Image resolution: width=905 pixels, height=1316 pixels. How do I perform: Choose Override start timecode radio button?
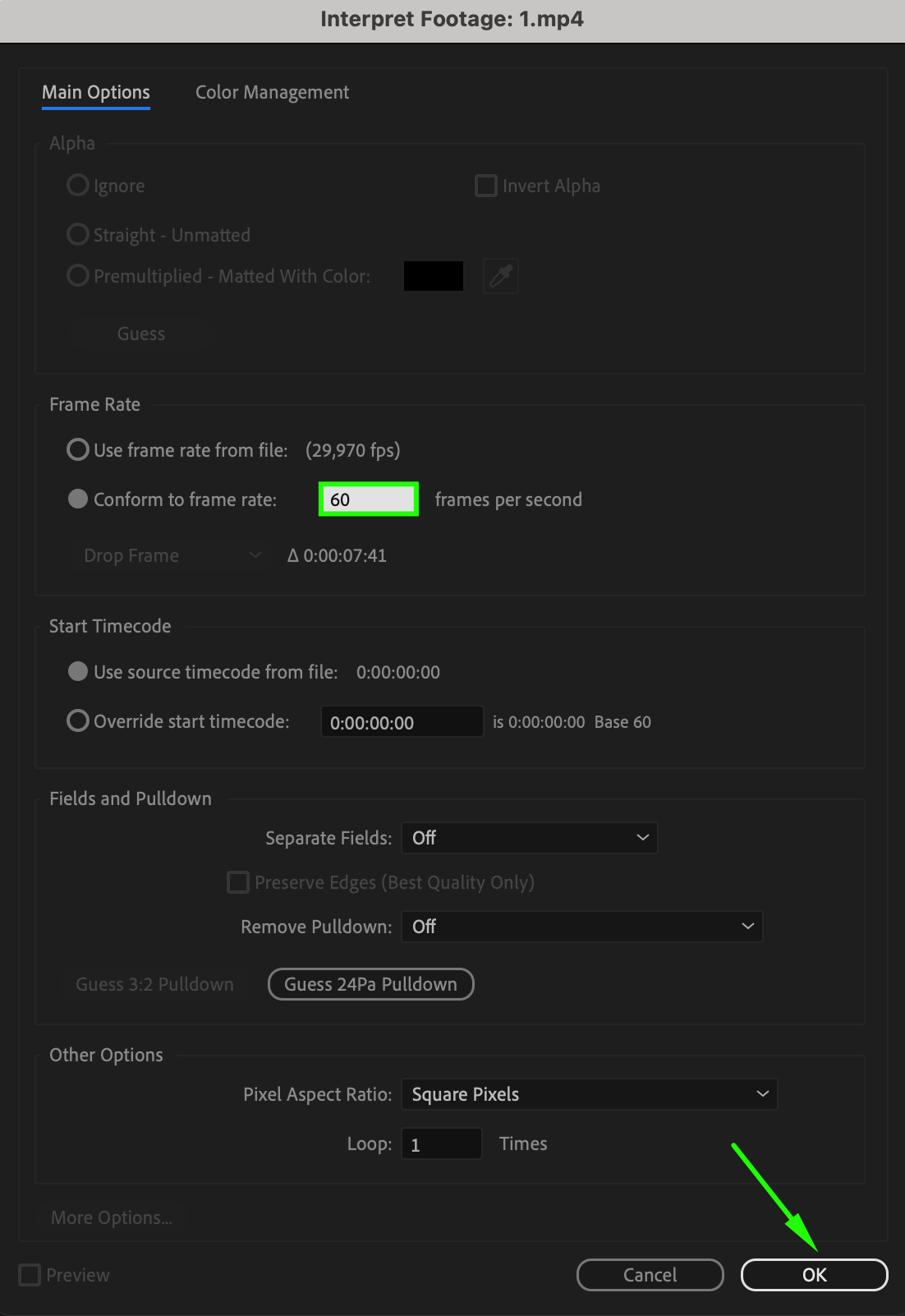78,721
